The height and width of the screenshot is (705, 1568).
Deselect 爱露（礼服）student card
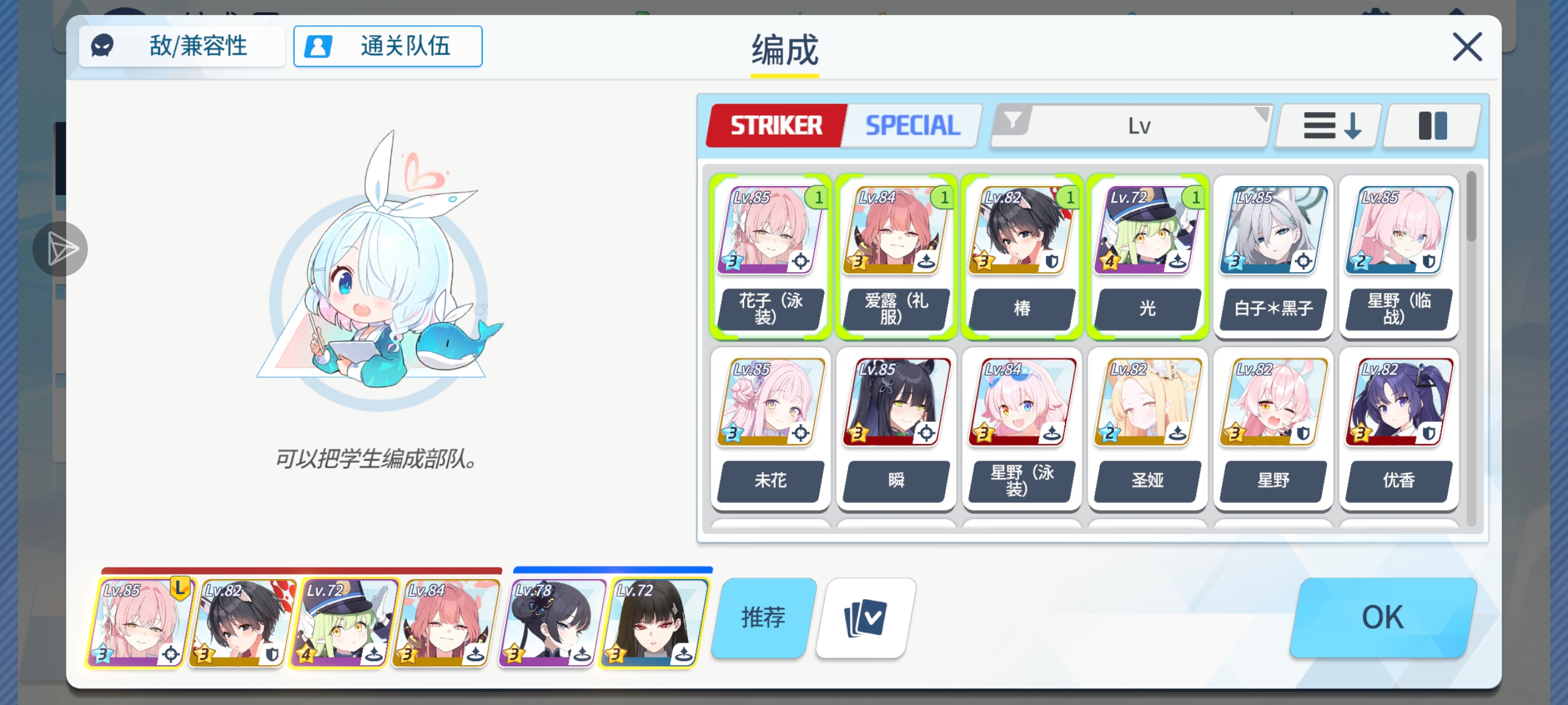point(896,257)
